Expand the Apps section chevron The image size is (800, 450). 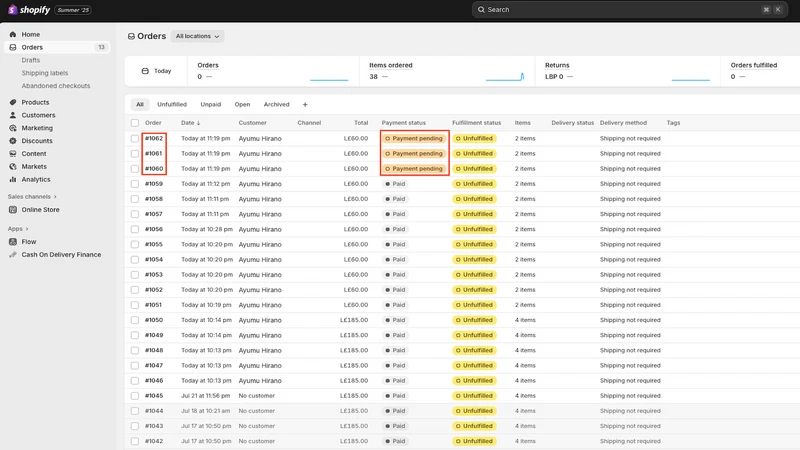[27, 229]
